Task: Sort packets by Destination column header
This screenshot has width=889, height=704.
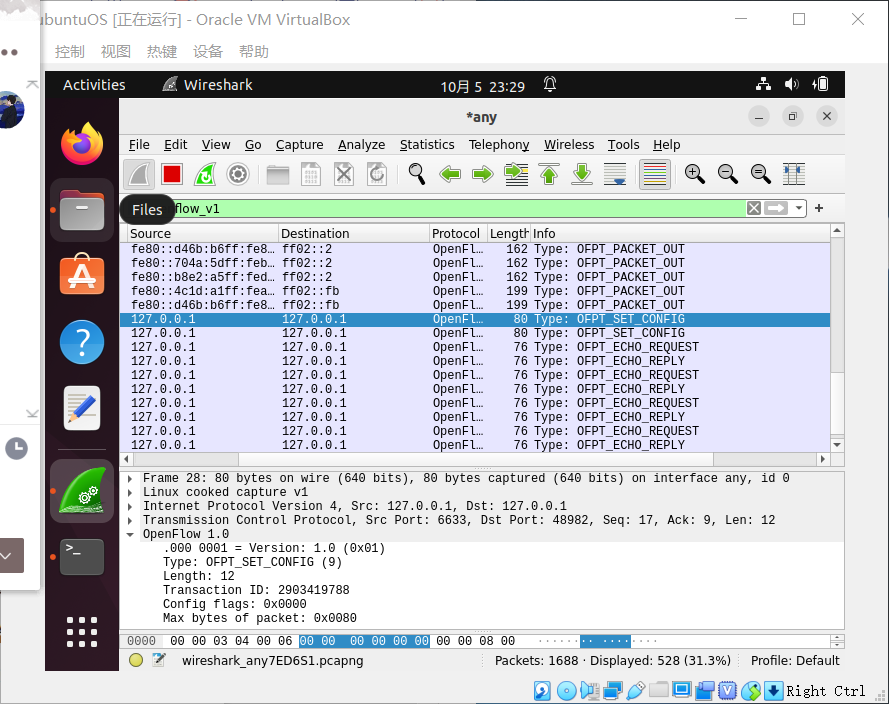Action: coord(354,234)
